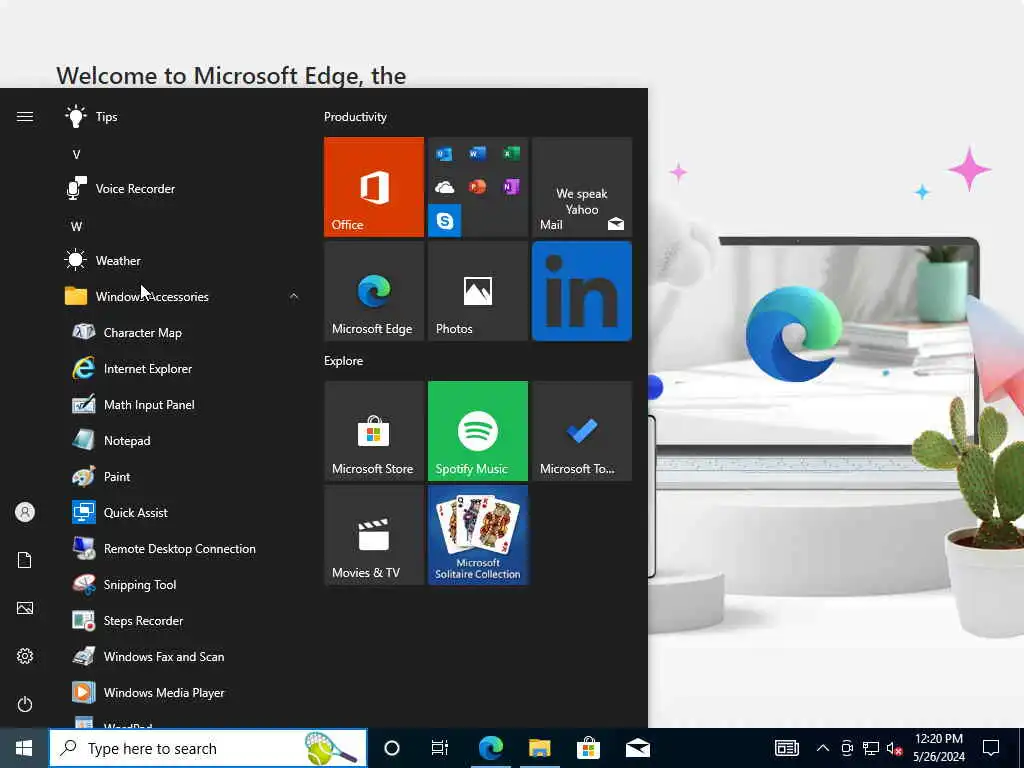1024x768 pixels.
Task: Click the network tray icon
Action: [x=871, y=748]
